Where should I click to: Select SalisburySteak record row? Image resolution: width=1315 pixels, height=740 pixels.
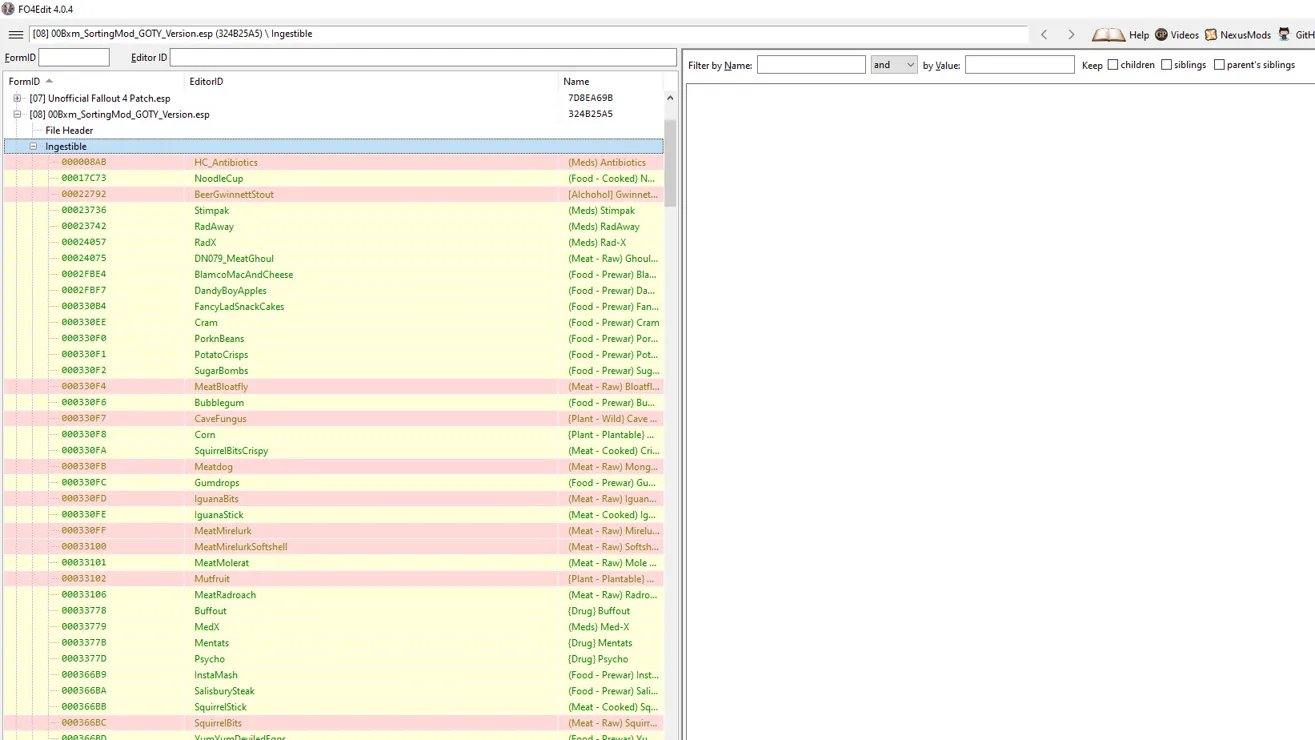click(x=333, y=690)
